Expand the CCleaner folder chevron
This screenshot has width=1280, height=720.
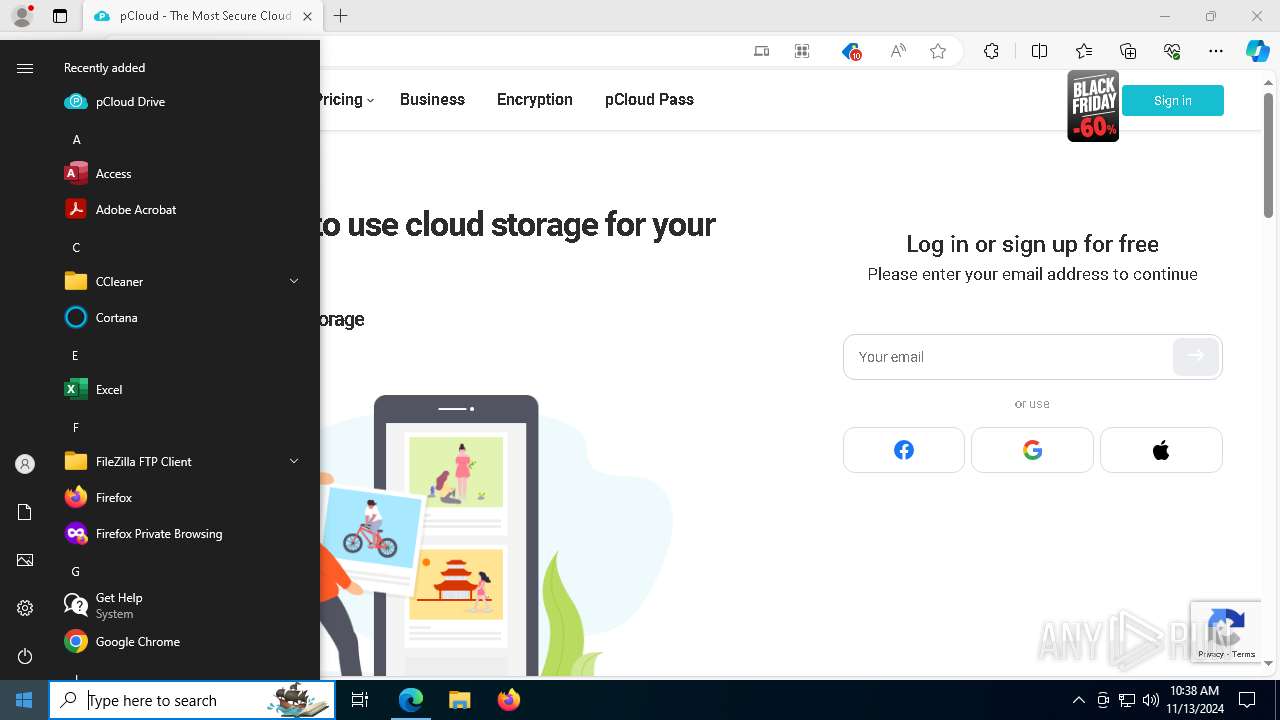(294, 282)
